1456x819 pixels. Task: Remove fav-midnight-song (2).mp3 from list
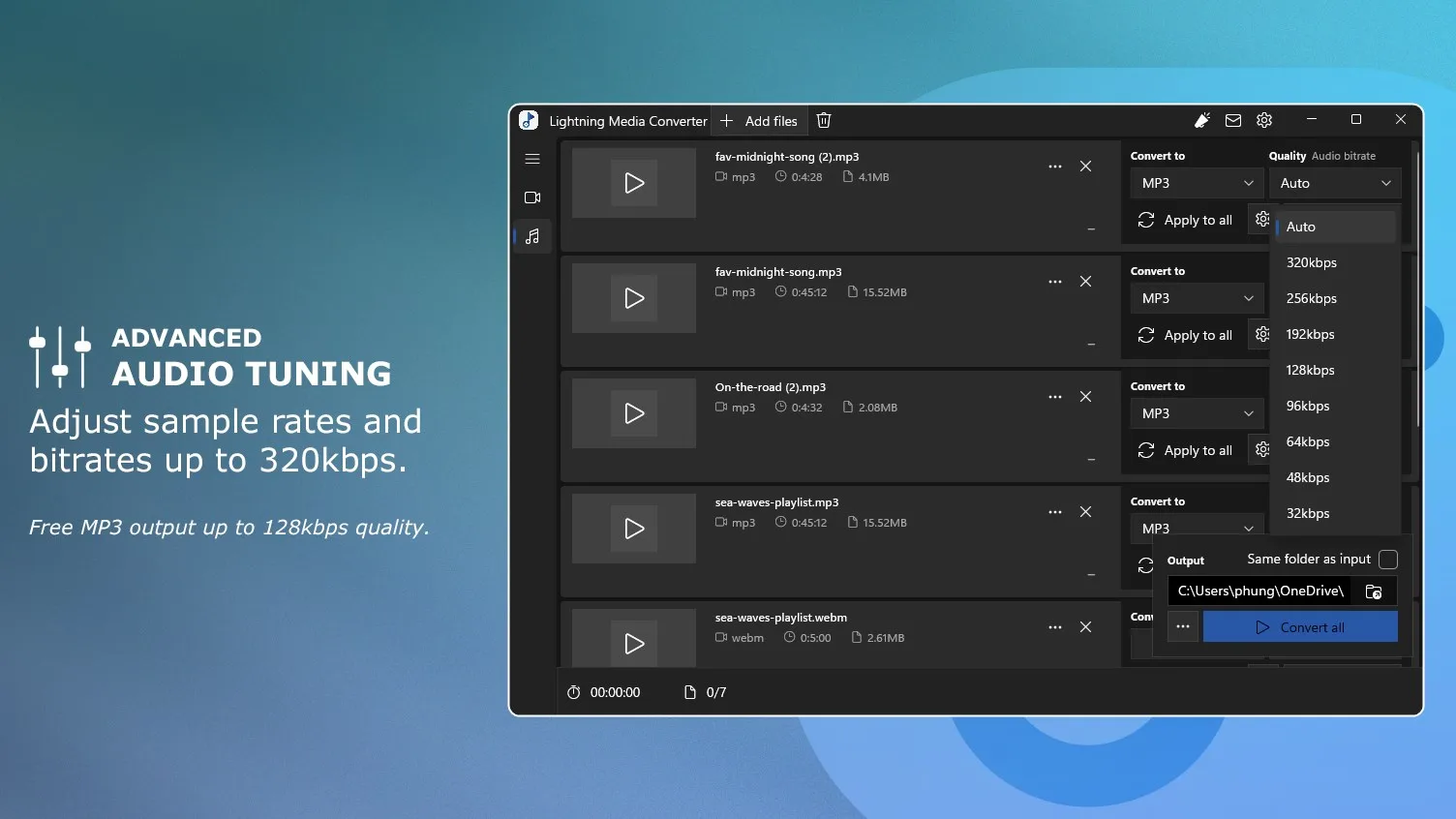(x=1086, y=167)
